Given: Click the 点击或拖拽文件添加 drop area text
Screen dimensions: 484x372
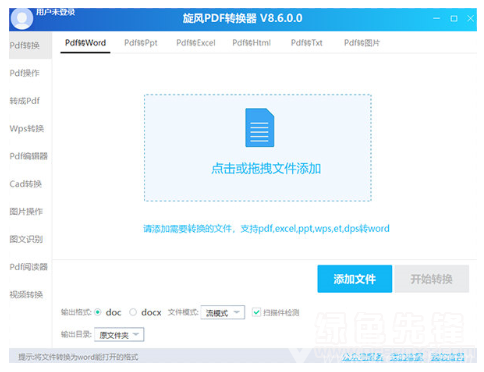Looking at the screenshot, I should click(x=266, y=169).
